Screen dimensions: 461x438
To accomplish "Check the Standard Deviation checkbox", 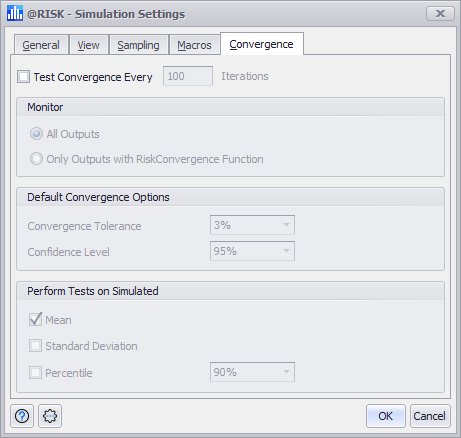I will click(35, 346).
